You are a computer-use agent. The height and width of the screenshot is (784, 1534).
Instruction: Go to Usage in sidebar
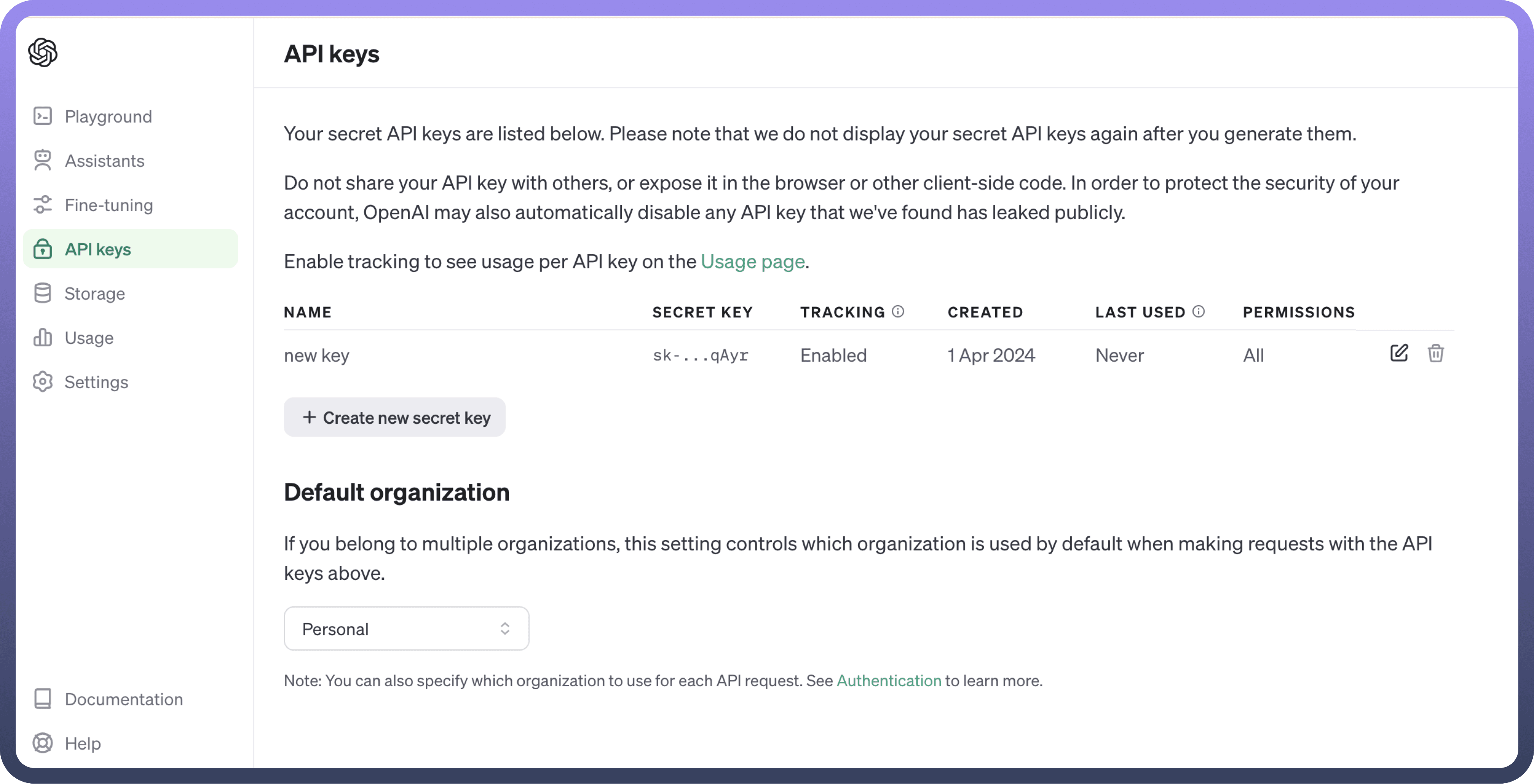(x=89, y=338)
